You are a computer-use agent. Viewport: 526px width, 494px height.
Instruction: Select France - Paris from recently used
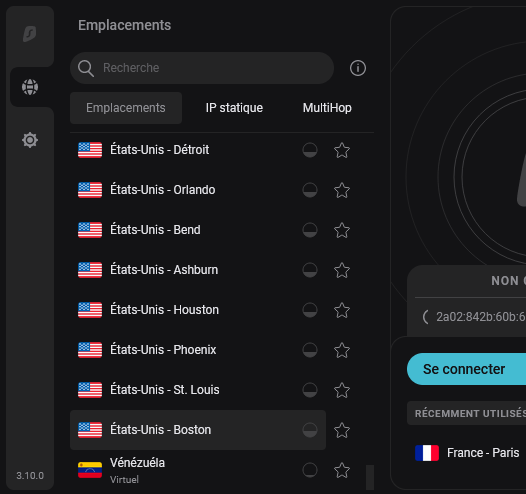pos(470,453)
